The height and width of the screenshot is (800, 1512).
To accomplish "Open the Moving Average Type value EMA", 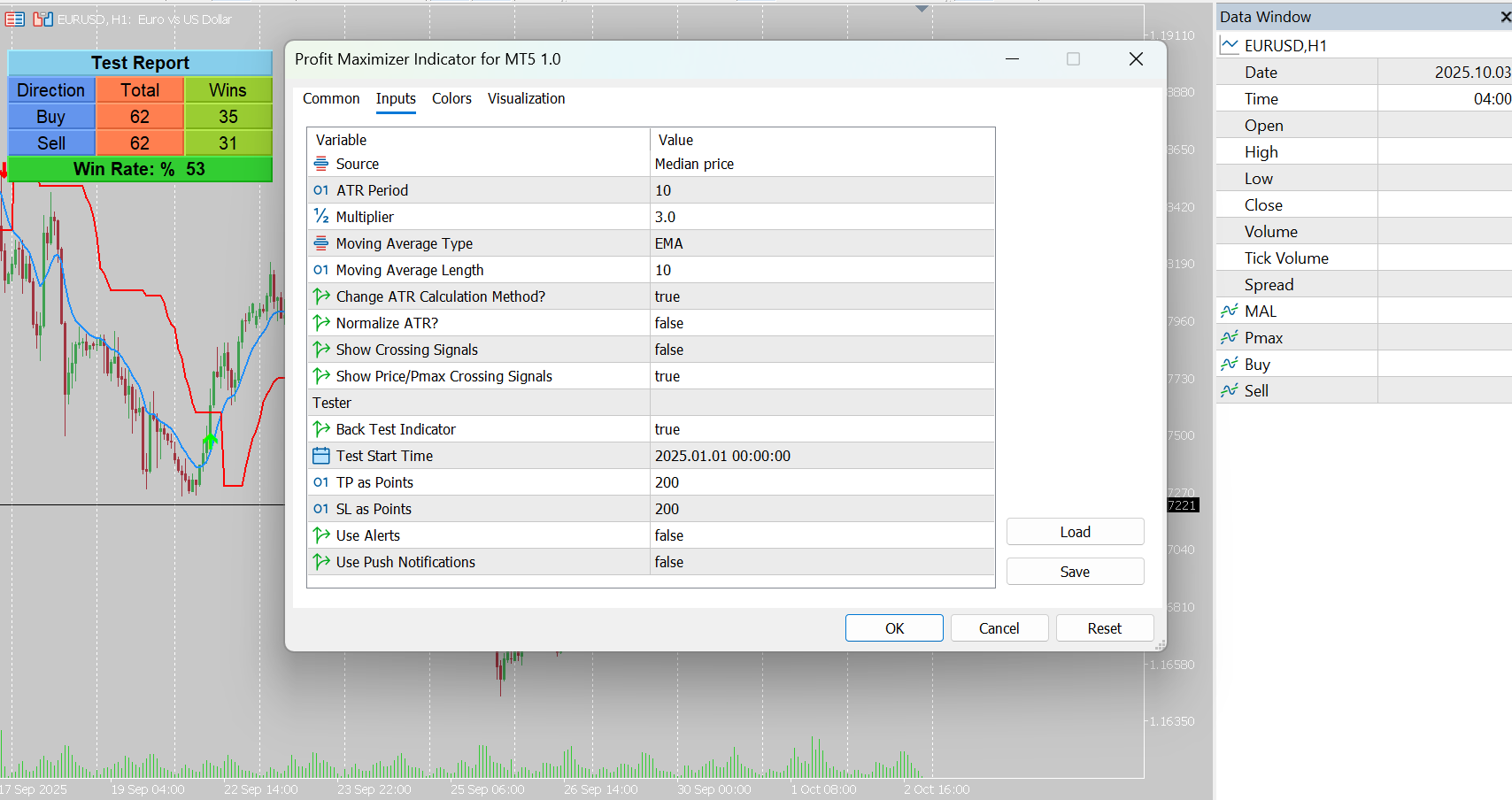I will (x=822, y=243).
